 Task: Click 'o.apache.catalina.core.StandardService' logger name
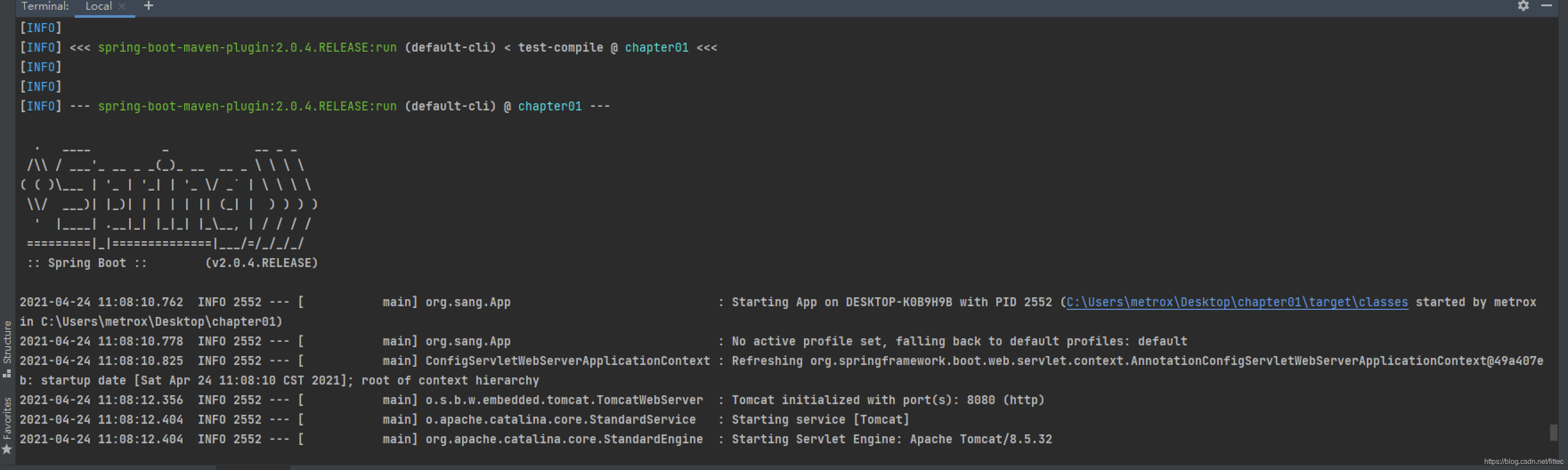coord(560,419)
